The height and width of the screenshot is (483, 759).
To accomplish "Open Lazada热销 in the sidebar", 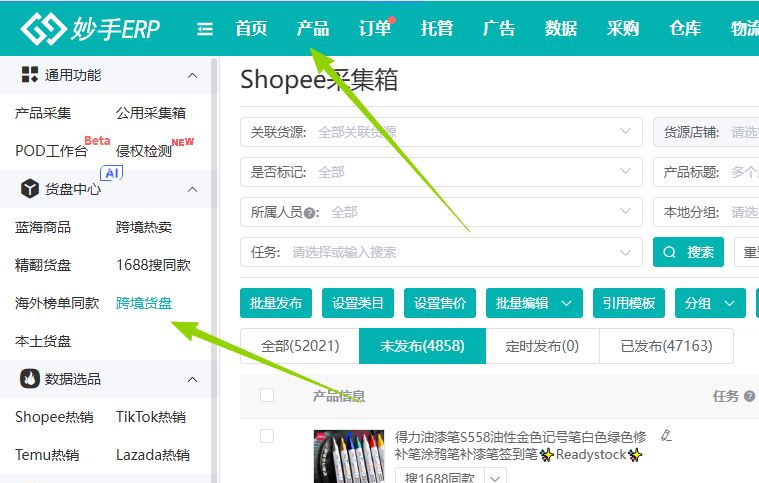I will point(153,455).
